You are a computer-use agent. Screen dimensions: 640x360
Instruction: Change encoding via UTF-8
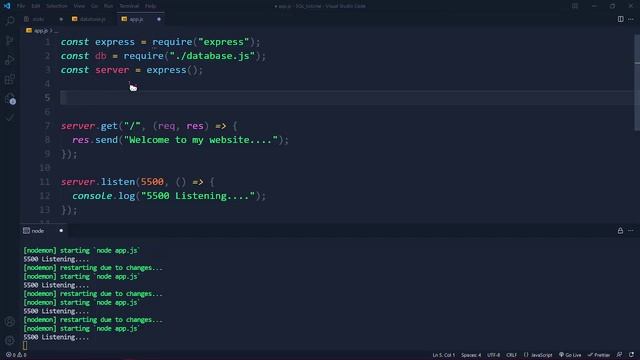click(493, 355)
